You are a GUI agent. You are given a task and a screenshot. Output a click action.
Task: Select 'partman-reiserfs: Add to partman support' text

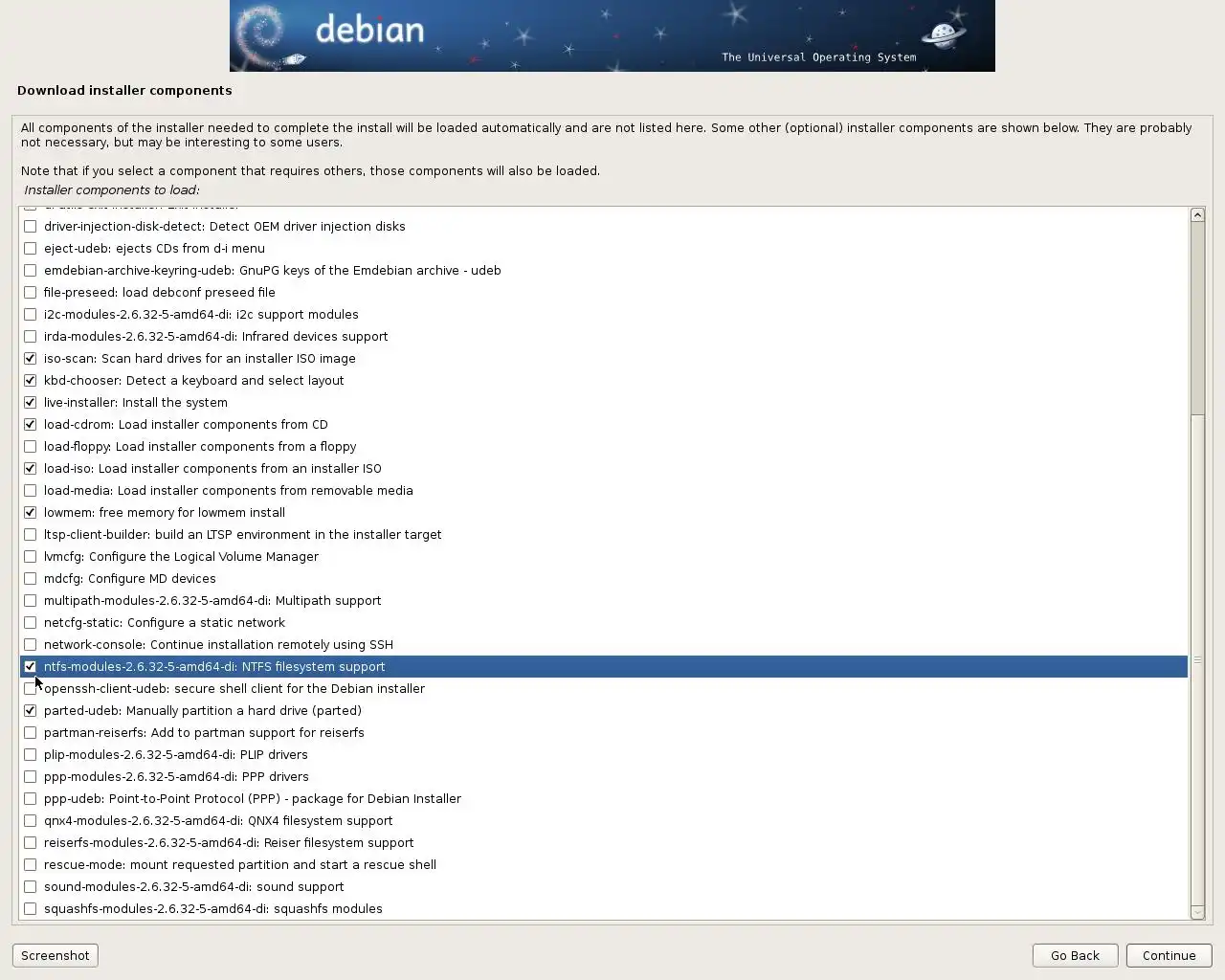tap(204, 733)
